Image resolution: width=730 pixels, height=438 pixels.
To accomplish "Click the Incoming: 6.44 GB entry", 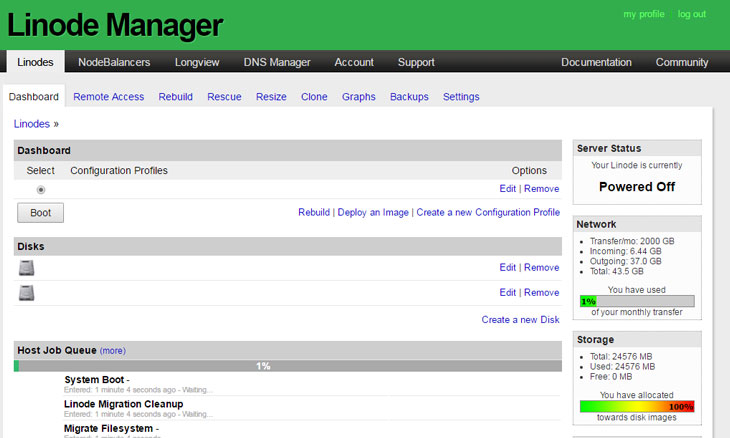I will [625, 251].
